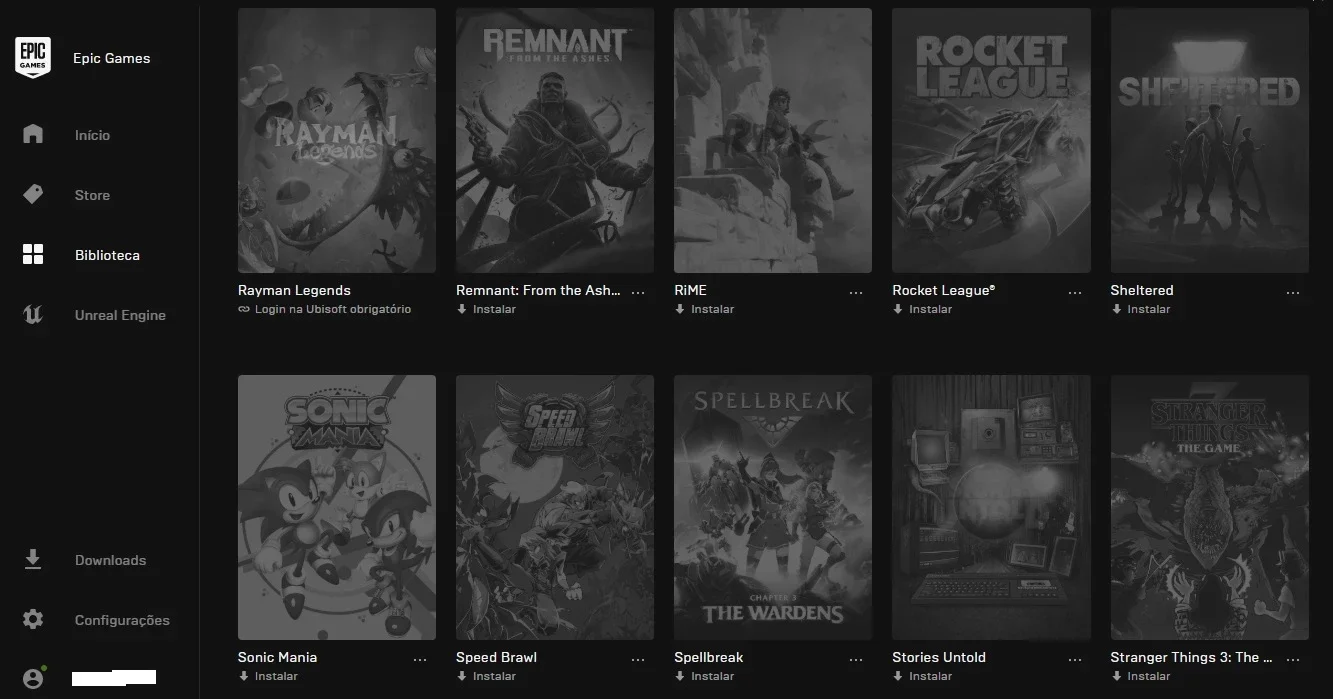Click install arrow icon under Sonic Mania
This screenshot has width=1333, height=699.
(243, 676)
